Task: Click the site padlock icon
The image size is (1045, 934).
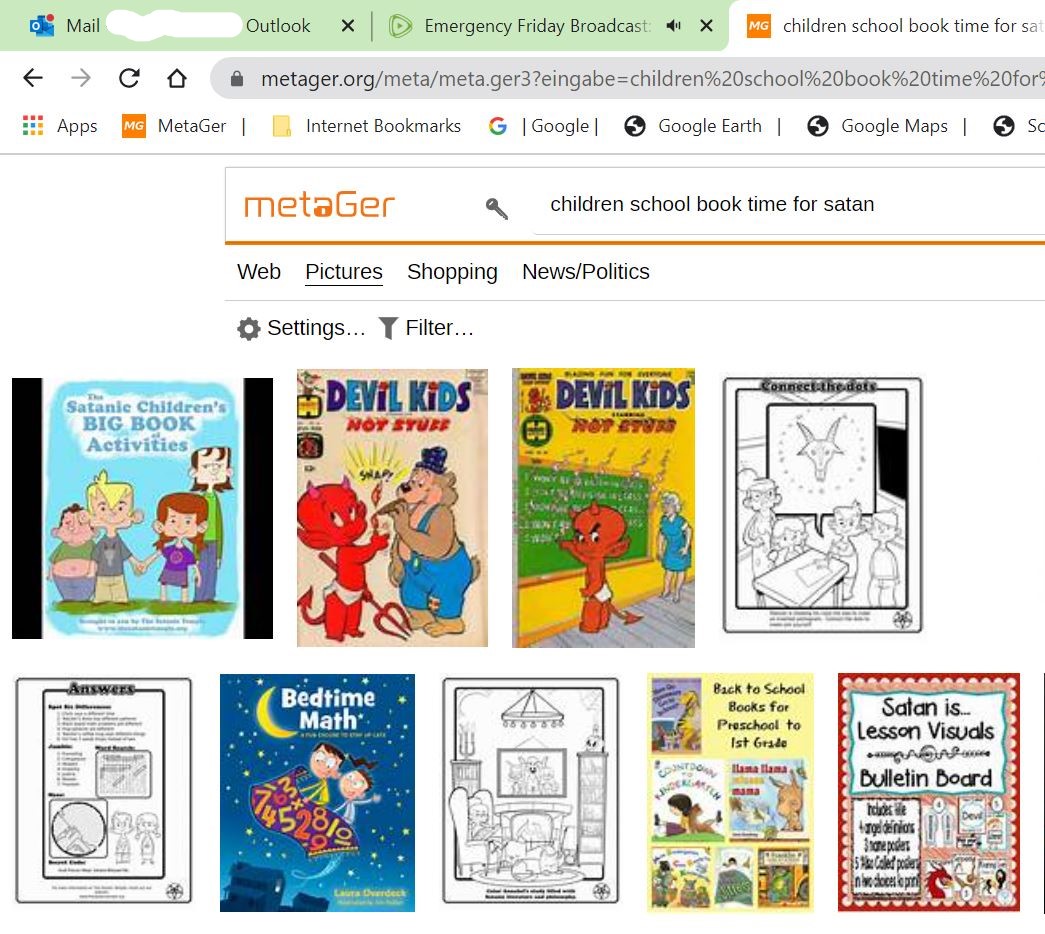Action: 237,79
